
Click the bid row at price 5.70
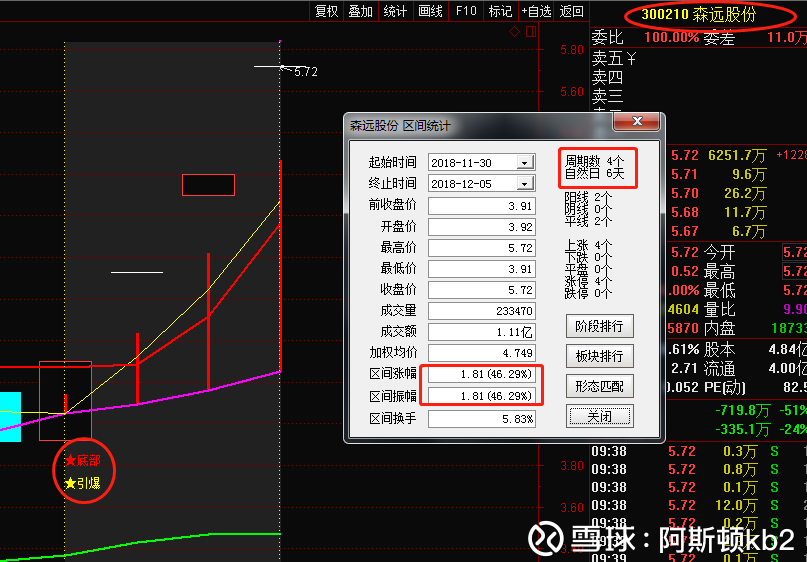tap(736, 194)
